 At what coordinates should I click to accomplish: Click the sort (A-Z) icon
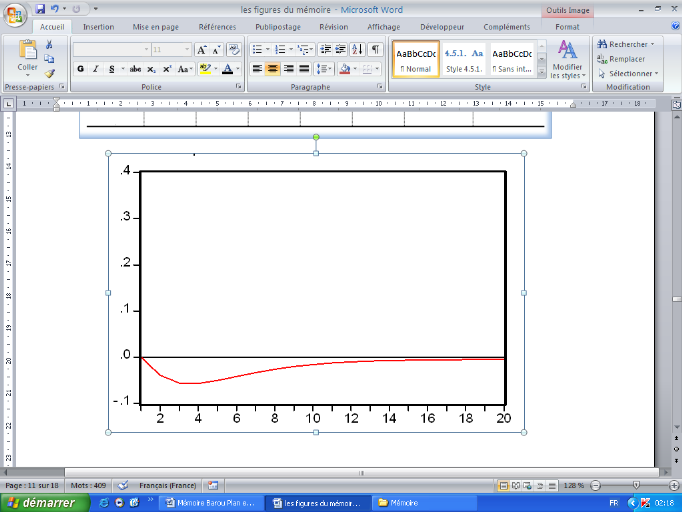[357, 49]
